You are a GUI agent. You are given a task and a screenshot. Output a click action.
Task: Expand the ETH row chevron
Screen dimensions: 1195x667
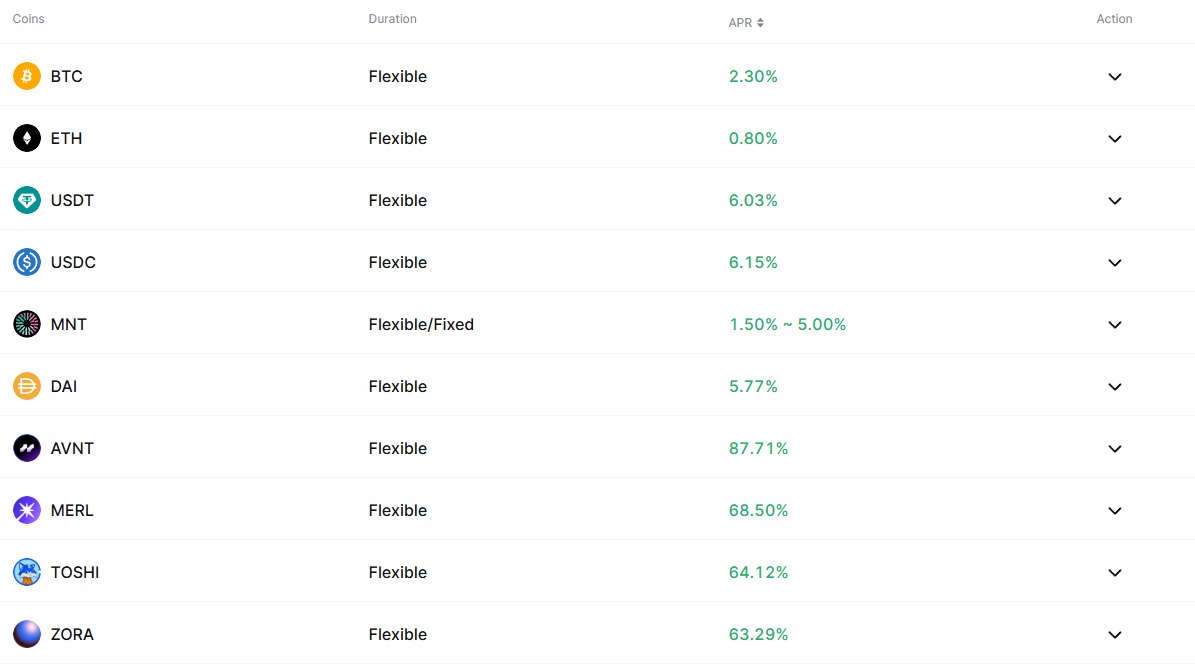[x=1115, y=139]
